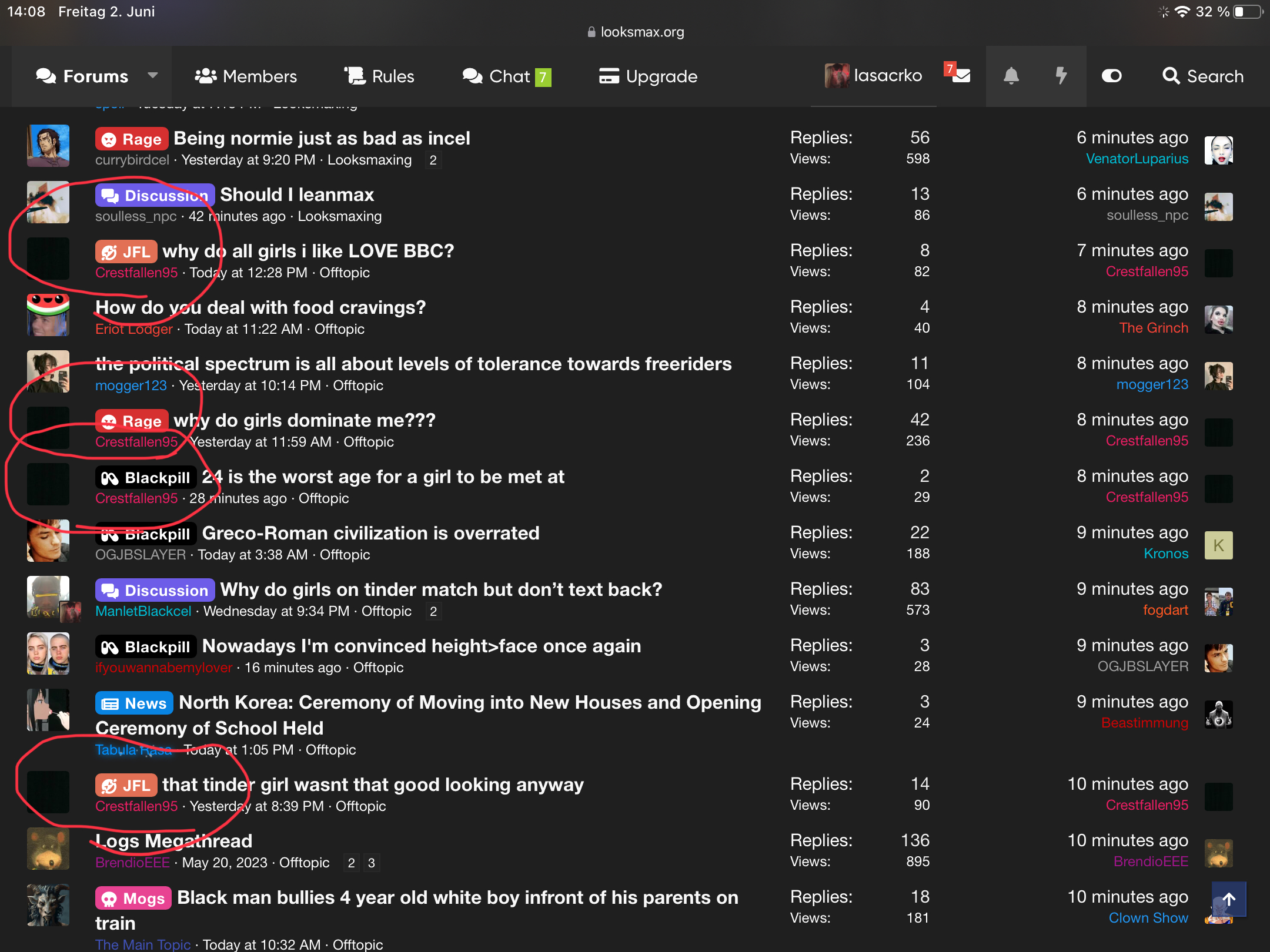Click the Discussion tag on leanmax thread
1270x952 pixels.
point(155,195)
